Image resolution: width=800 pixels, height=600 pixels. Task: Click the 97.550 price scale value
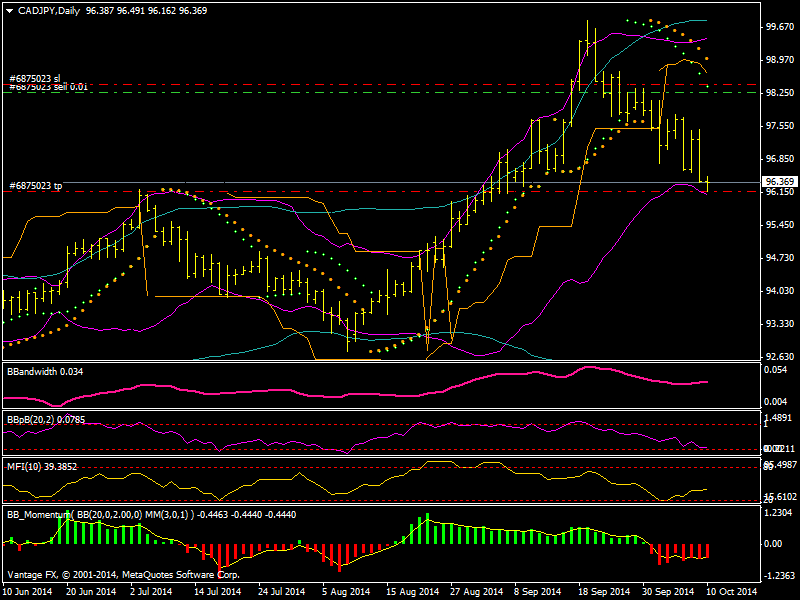coord(780,126)
